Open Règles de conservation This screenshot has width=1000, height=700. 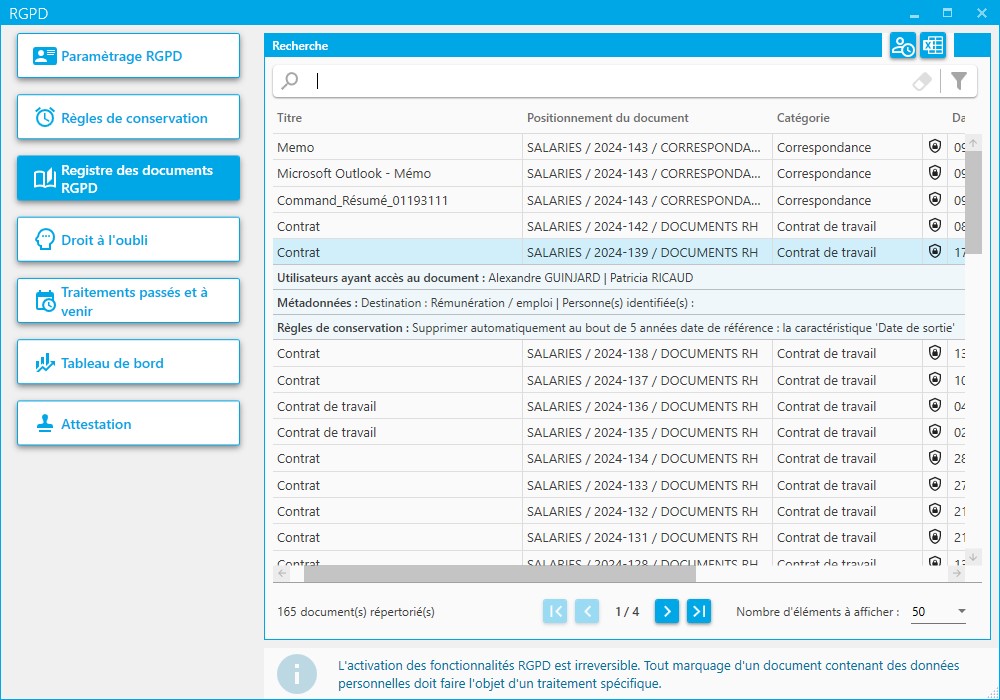pos(128,117)
